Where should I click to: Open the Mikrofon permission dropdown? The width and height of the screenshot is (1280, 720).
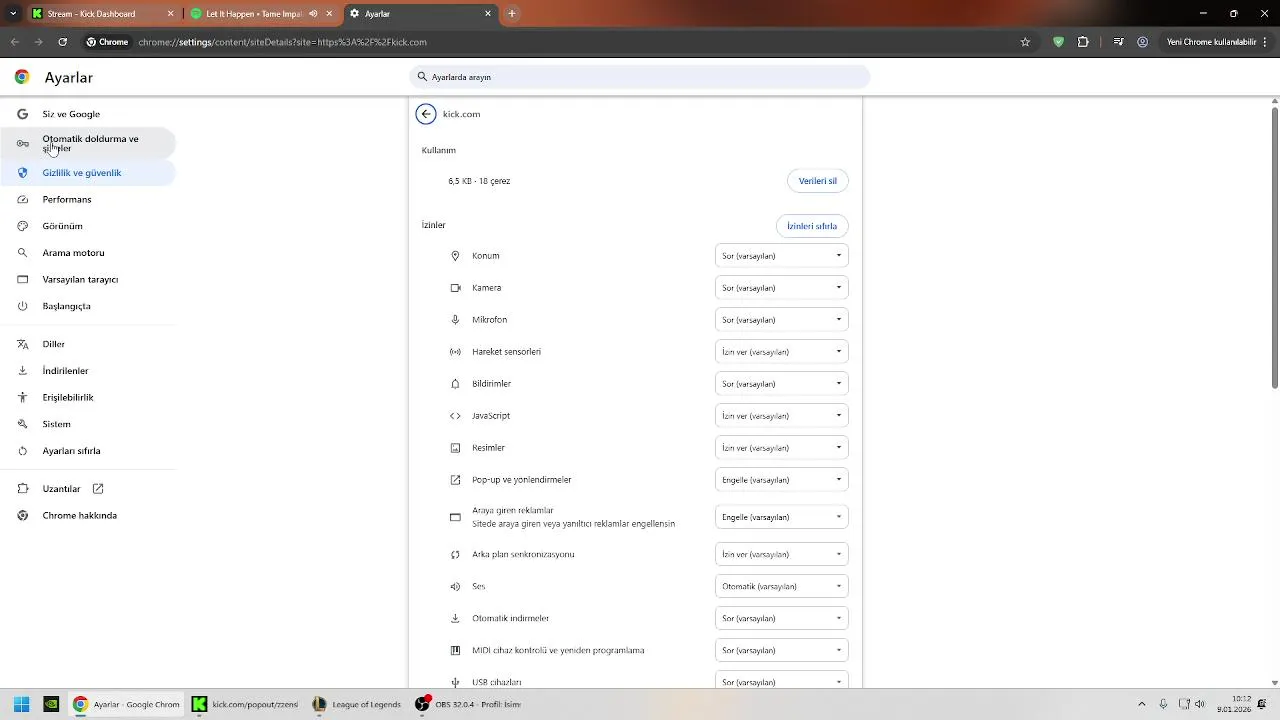click(x=782, y=320)
